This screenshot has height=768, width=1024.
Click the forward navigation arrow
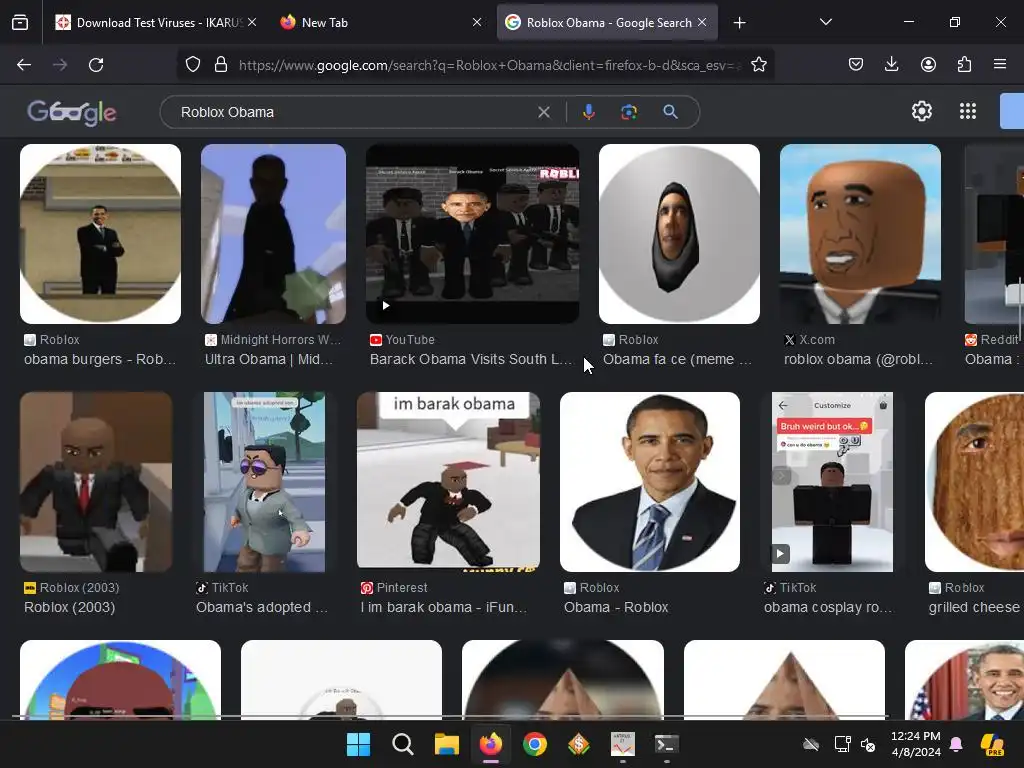[60, 65]
